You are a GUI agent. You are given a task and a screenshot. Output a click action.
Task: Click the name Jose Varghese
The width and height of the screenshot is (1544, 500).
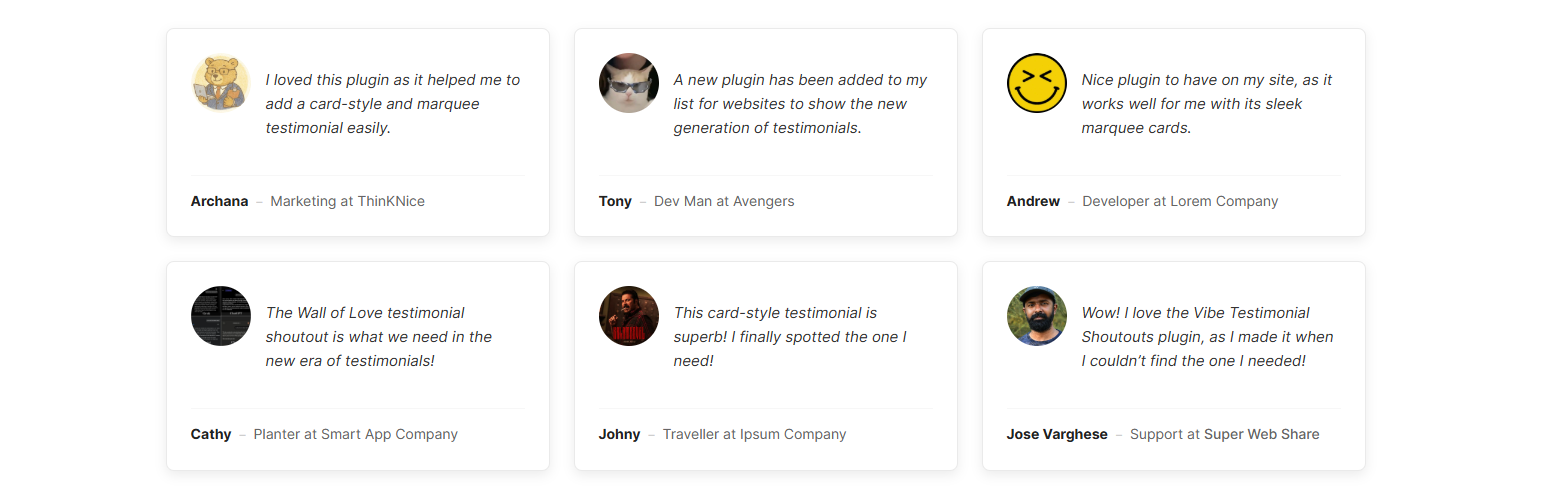point(1057,434)
